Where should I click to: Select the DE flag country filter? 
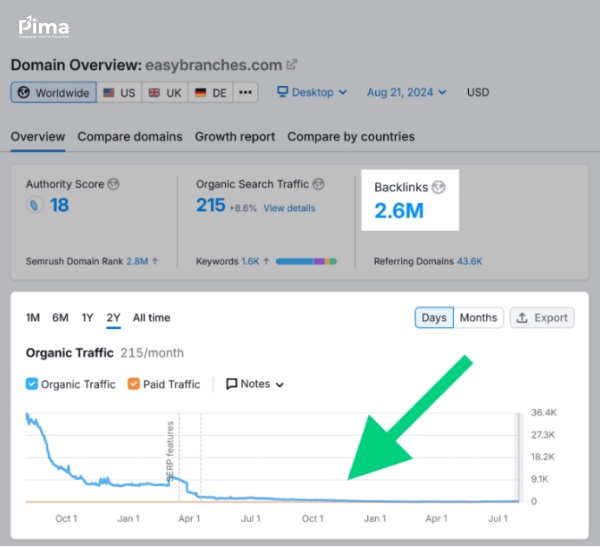click(210, 93)
